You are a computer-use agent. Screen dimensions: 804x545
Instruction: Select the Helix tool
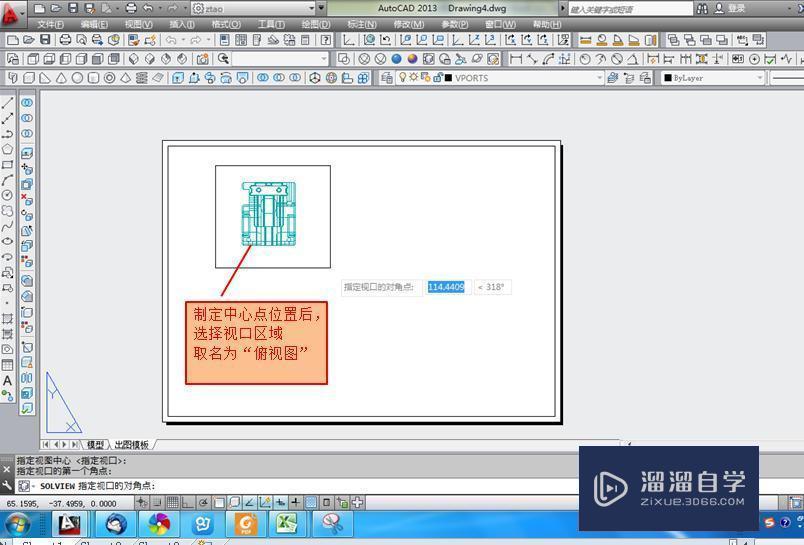[x=142, y=78]
